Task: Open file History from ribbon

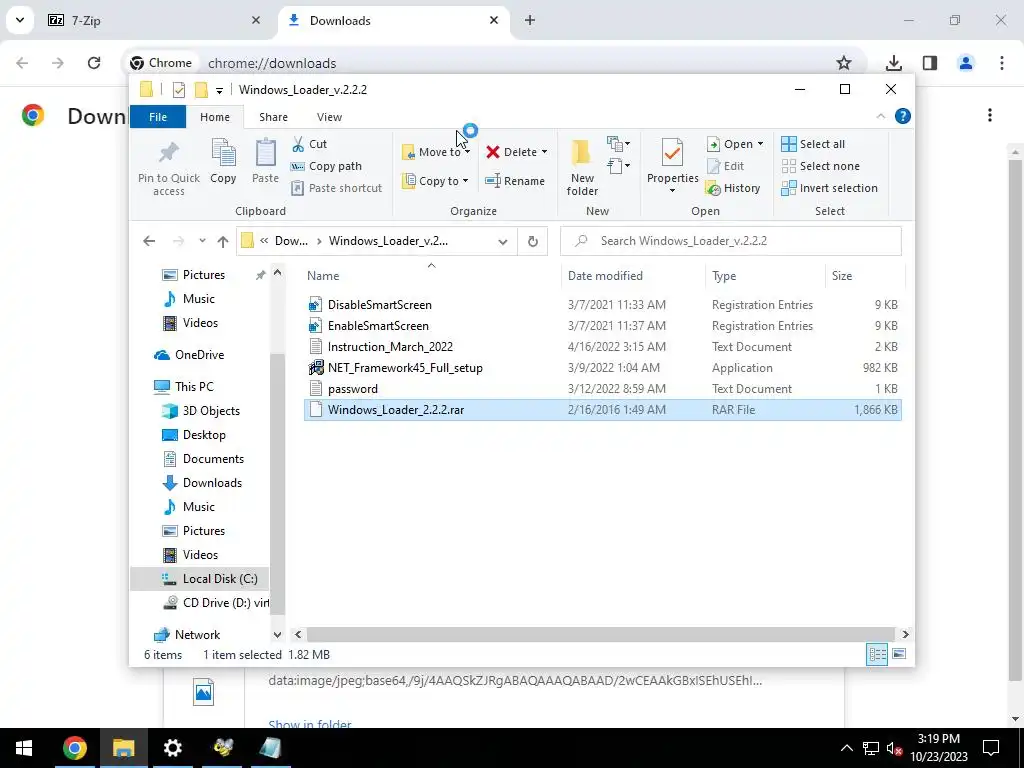Action: coord(733,188)
